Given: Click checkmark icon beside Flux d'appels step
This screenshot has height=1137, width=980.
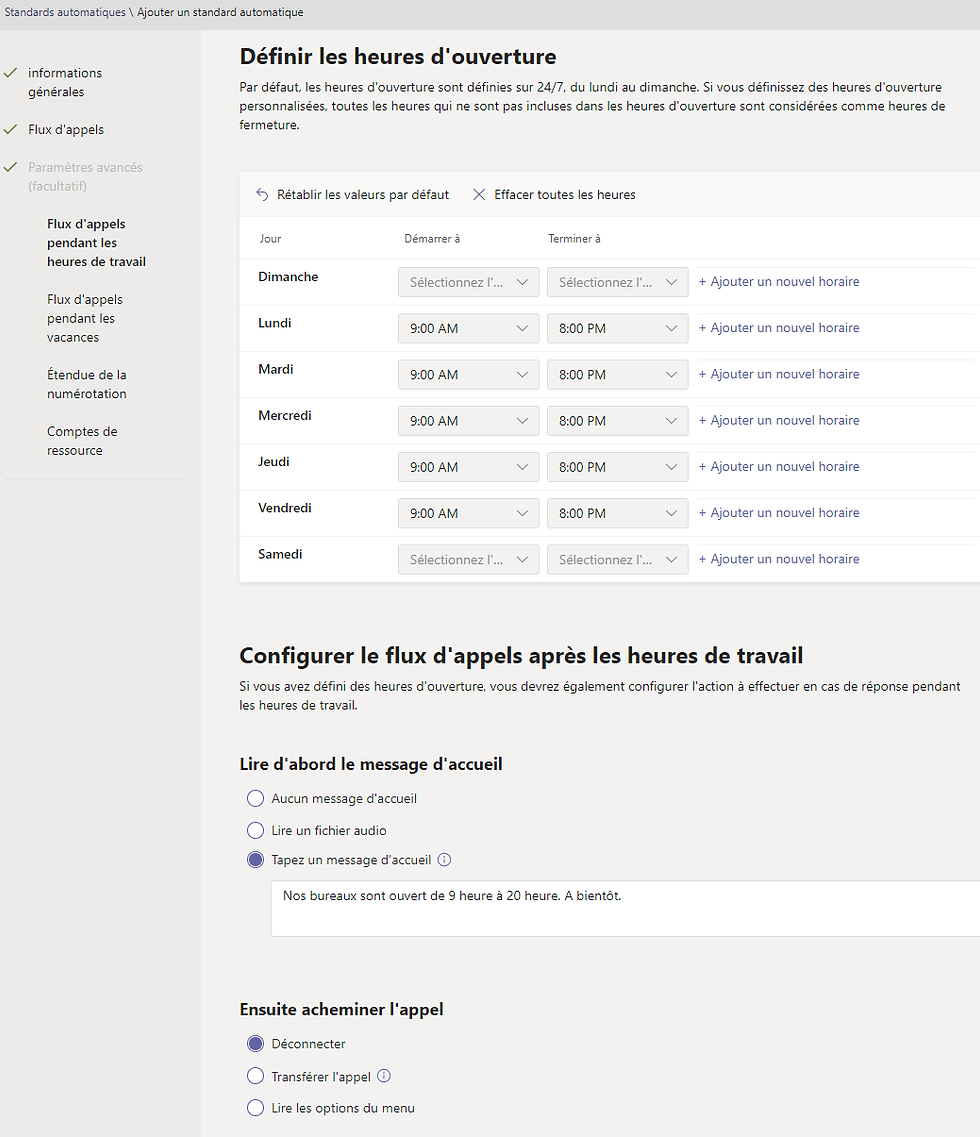Looking at the screenshot, I should click(11, 129).
